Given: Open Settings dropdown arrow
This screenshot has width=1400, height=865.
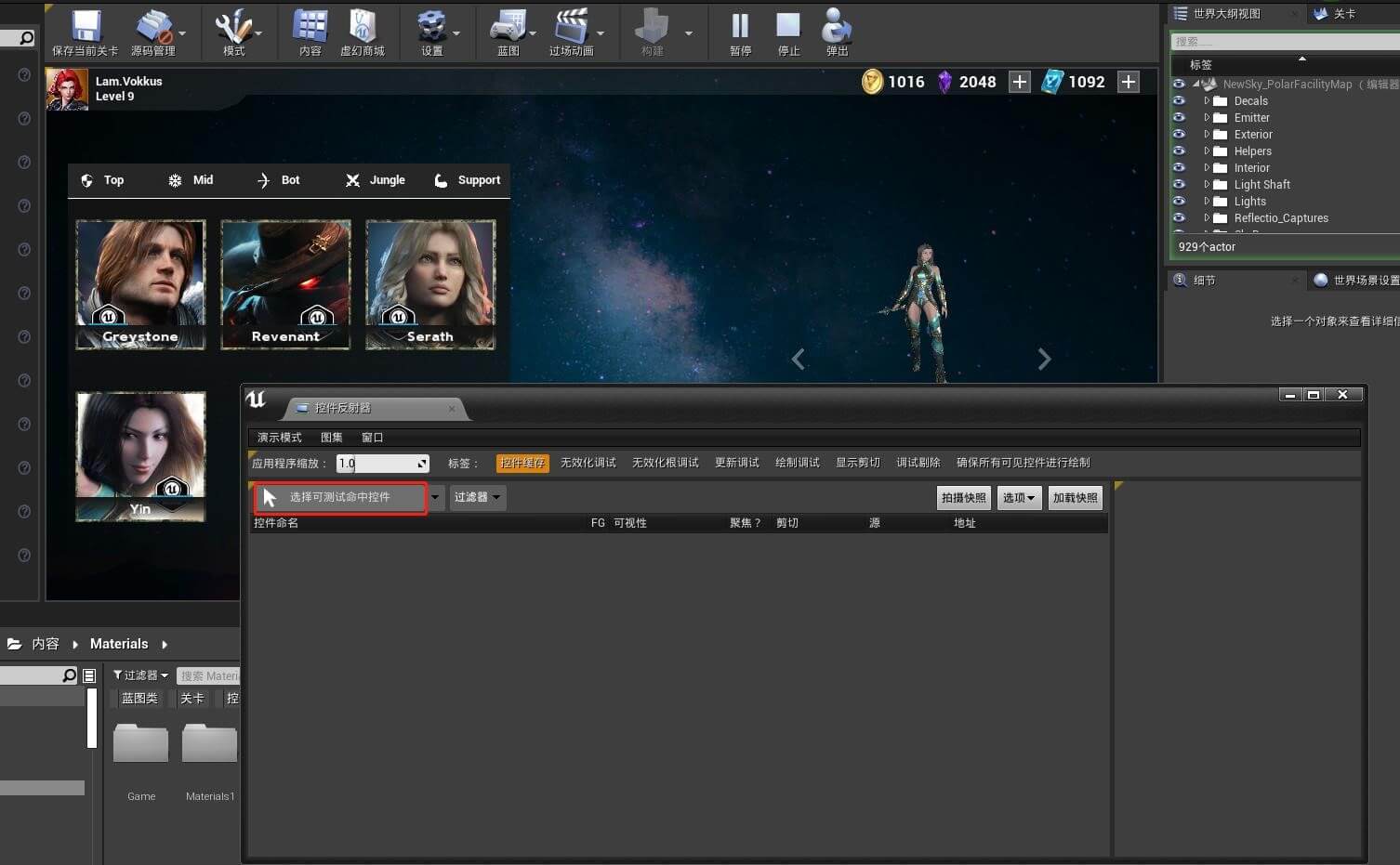Looking at the screenshot, I should pos(456,33).
